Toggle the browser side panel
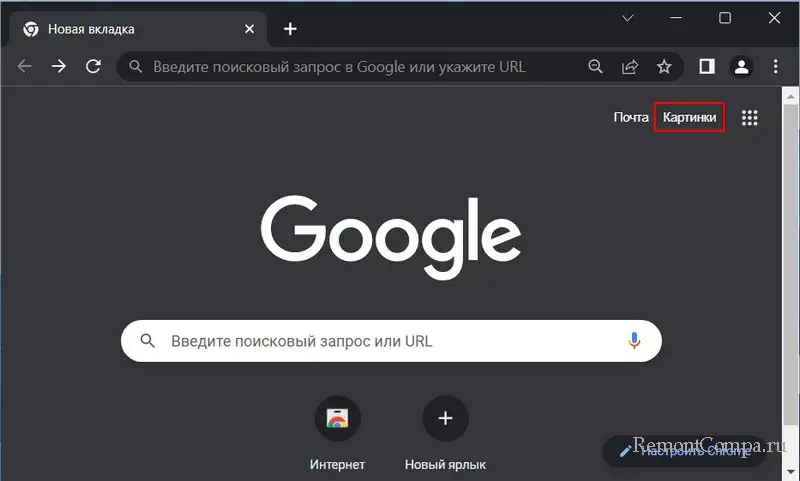The height and width of the screenshot is (481, 800). pyautogui.click(x=707, y=67)
